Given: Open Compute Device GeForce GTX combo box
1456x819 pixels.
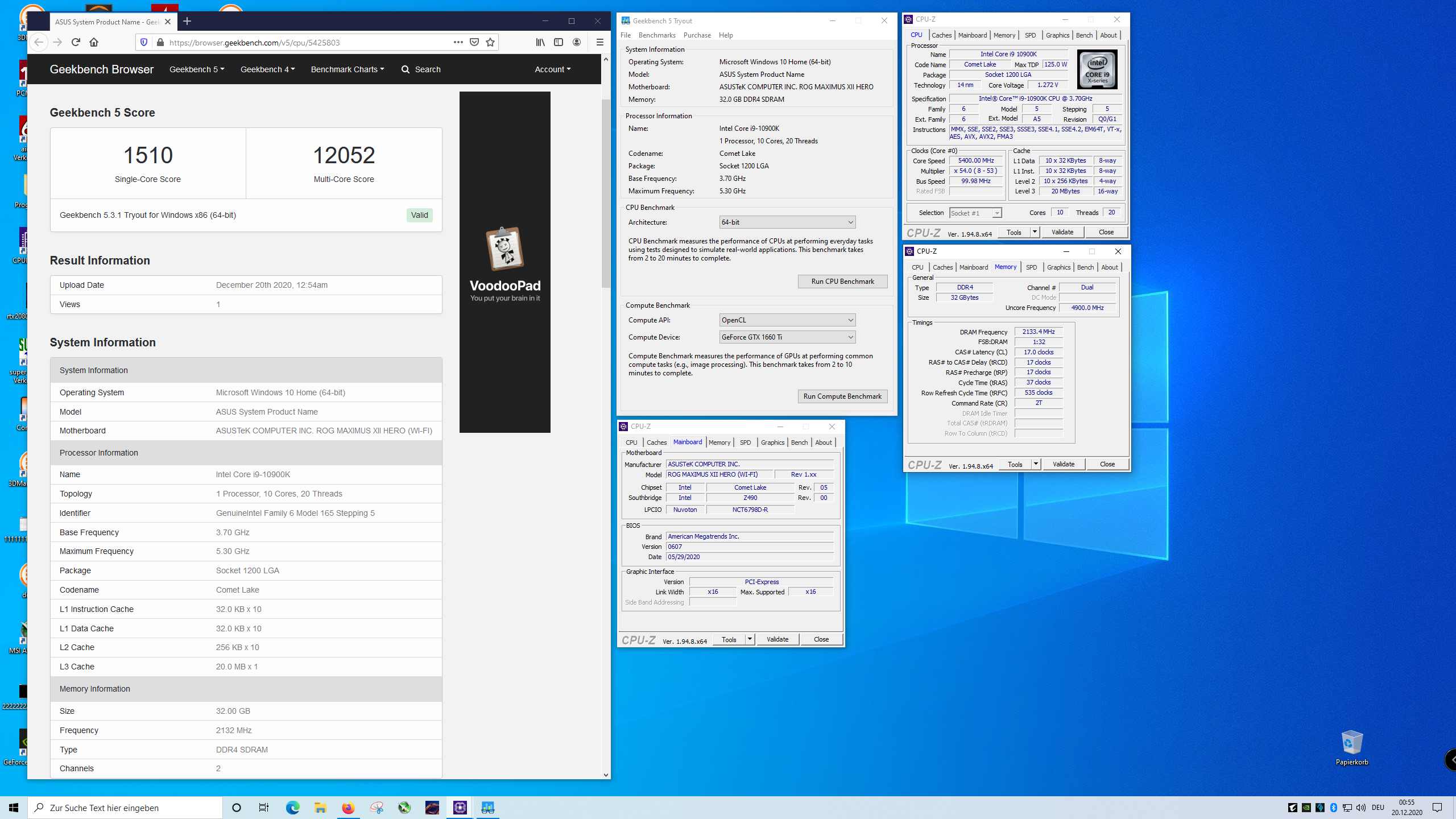Looking at the screenshot, I should click(787, 337).
